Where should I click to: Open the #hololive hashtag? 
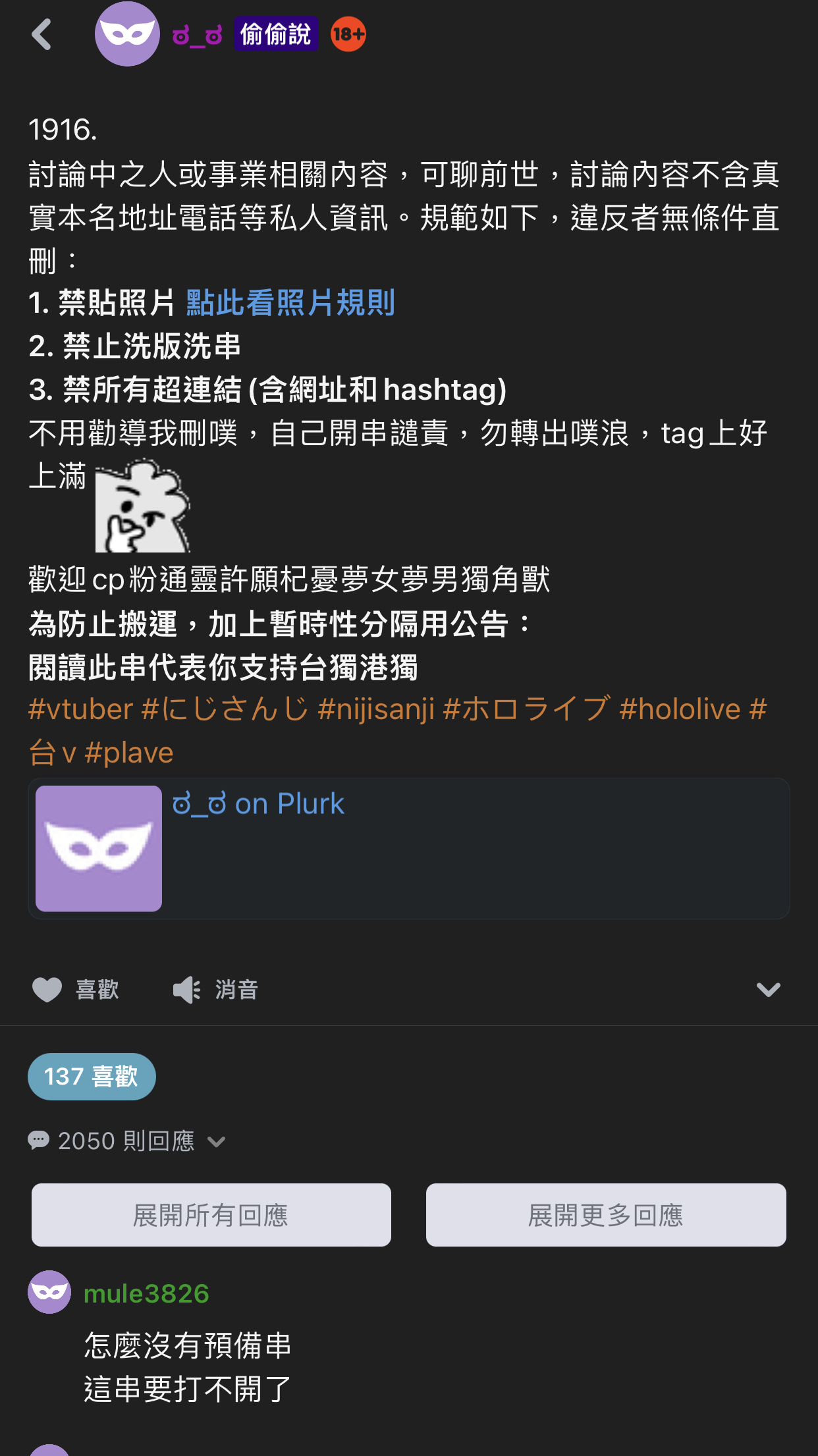[x=680, y=709]
